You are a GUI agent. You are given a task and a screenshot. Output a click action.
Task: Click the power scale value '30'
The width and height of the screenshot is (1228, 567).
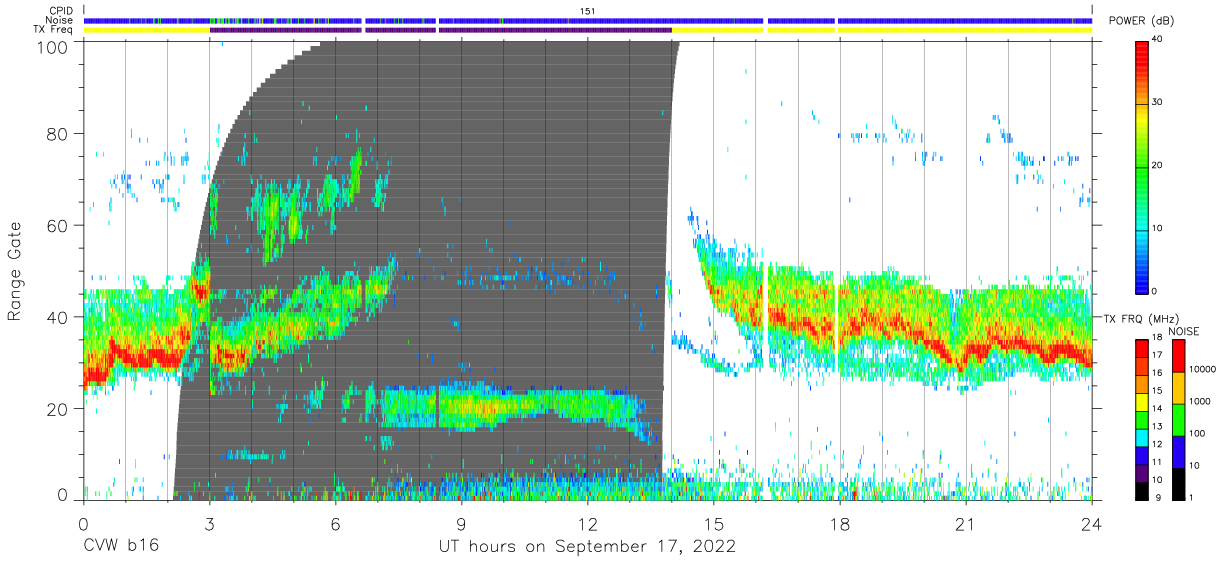(x=1159, y=103)
